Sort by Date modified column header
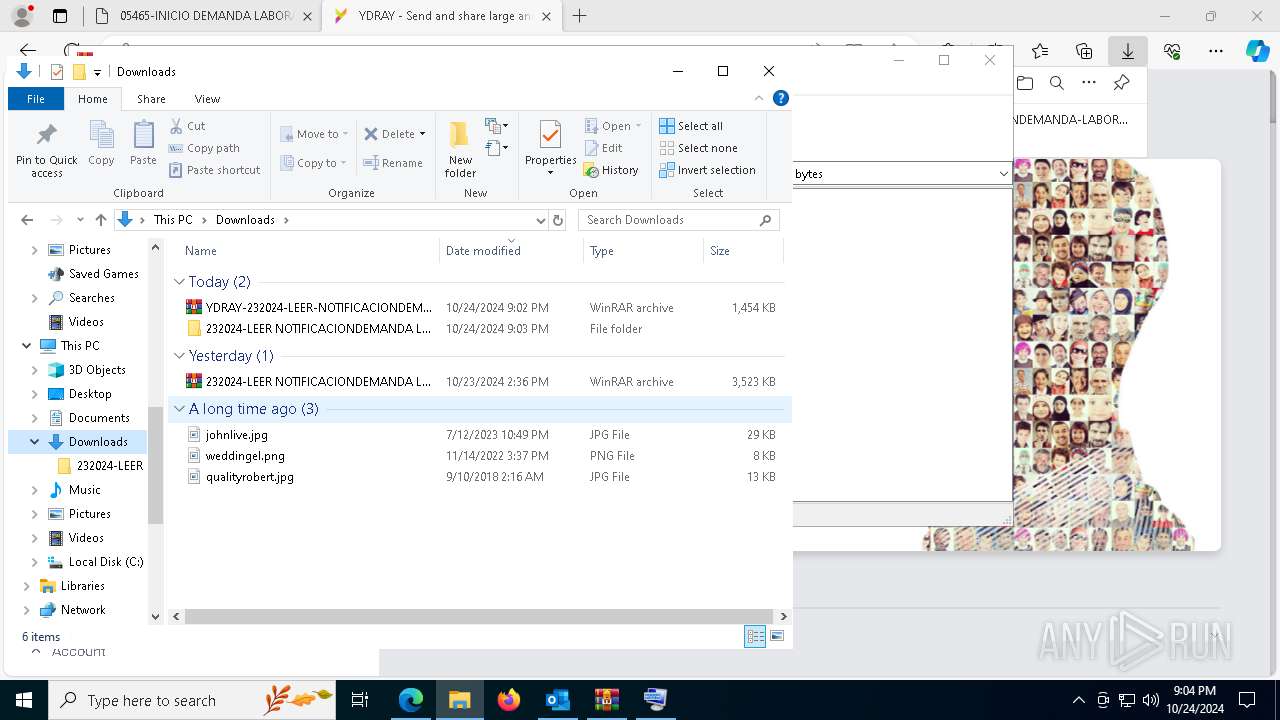 pyautogui.click(x=511, y=251)
